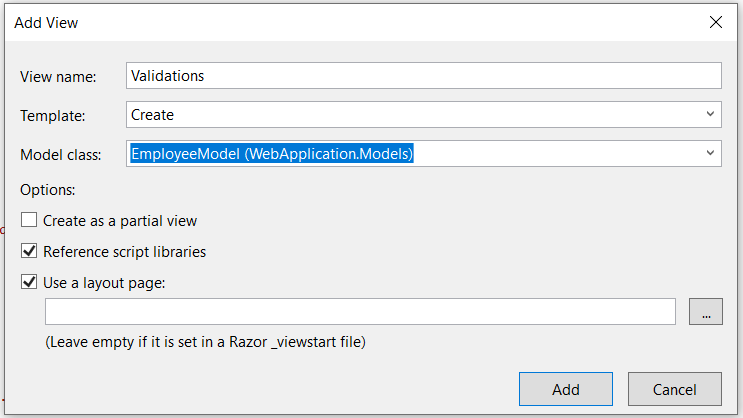Click the EmployeeModel model class field

[424, 153]
